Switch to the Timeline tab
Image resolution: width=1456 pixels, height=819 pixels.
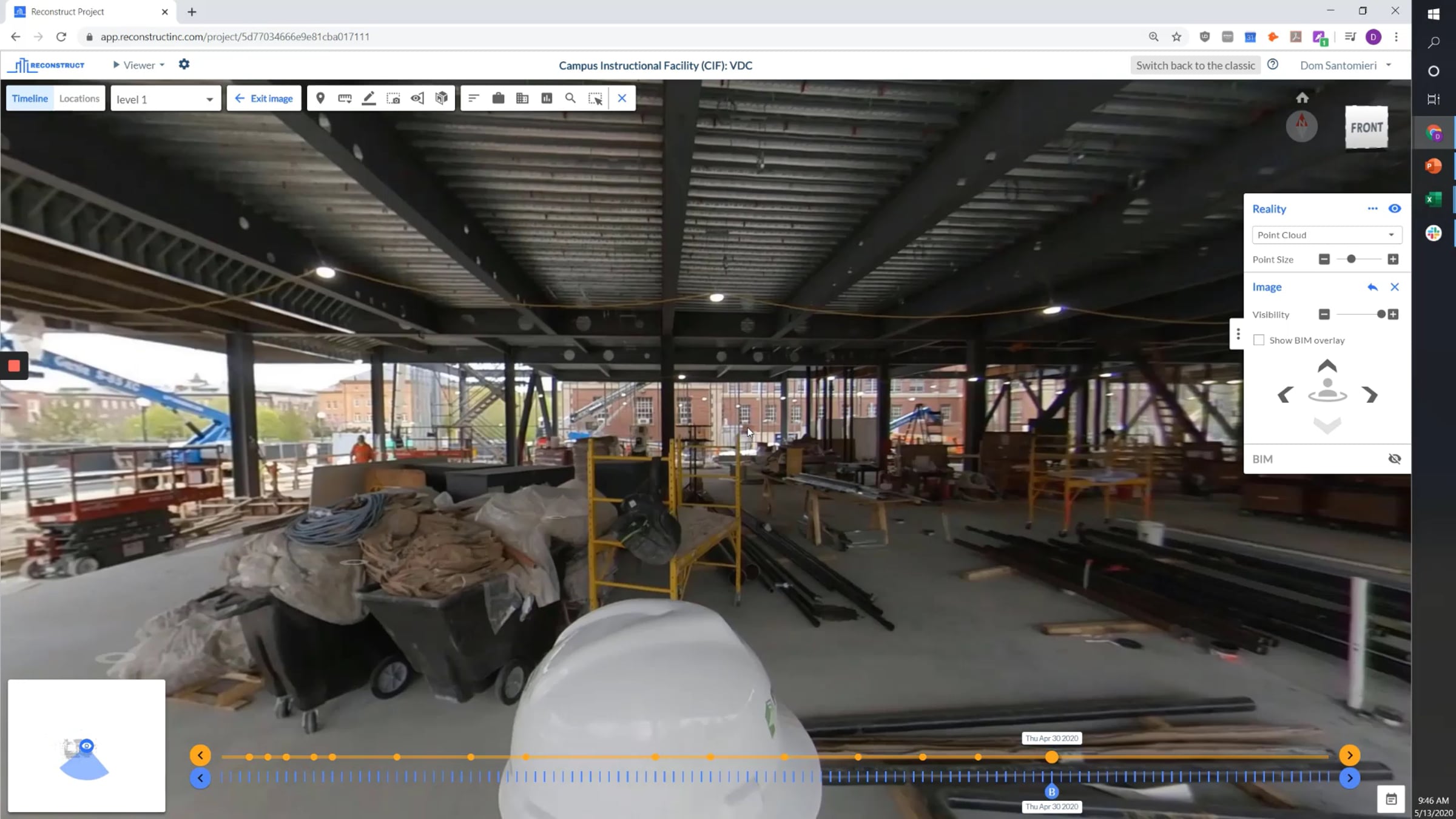[30, 98]
